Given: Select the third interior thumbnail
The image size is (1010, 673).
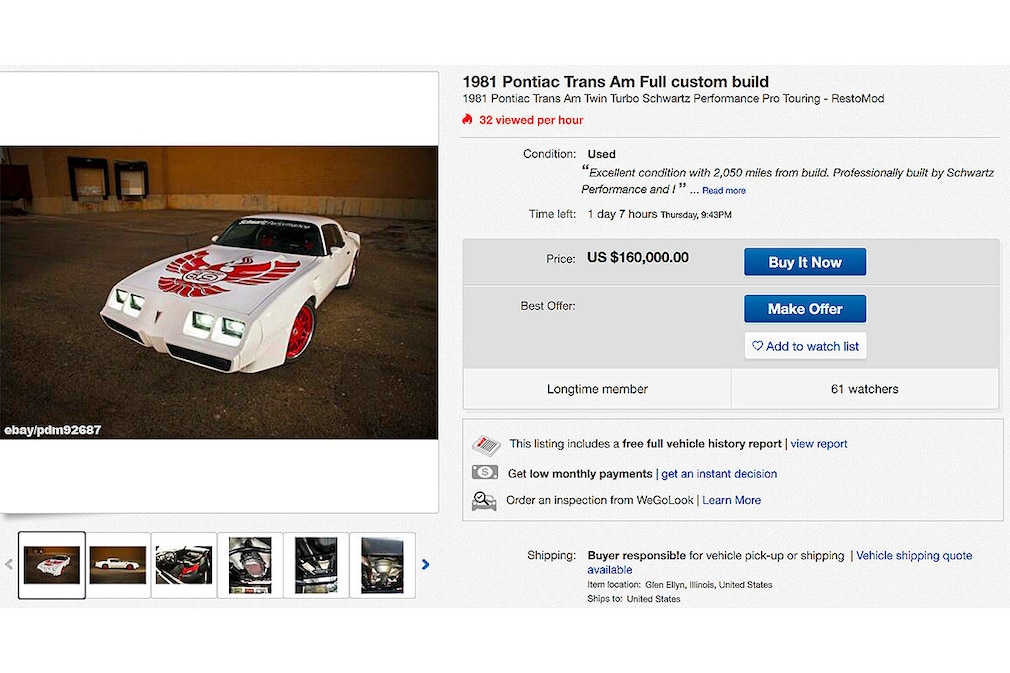Looking at the screenshot, I should [183, 565].
